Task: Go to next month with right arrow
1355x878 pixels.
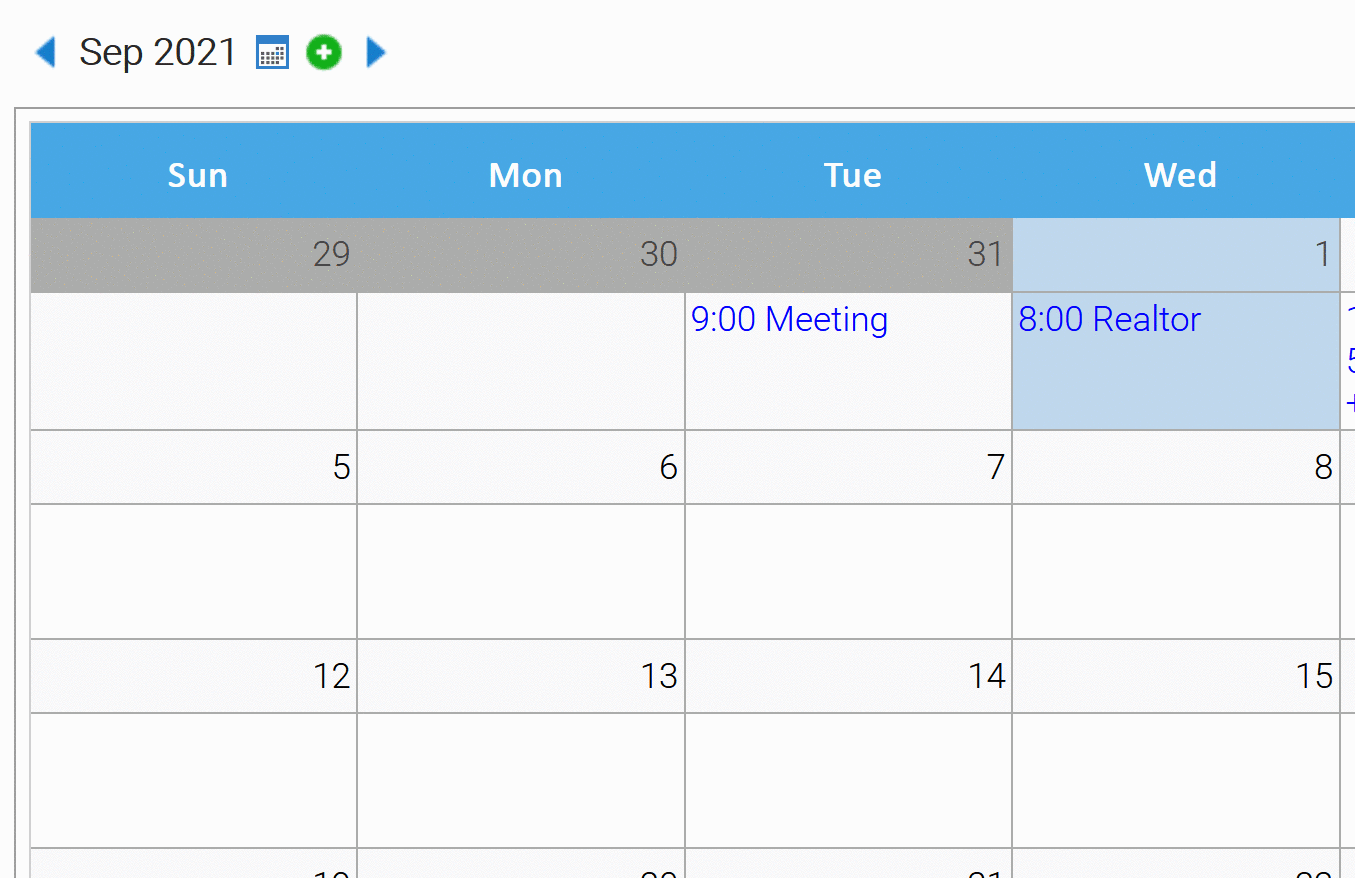Action: [375, 52]
